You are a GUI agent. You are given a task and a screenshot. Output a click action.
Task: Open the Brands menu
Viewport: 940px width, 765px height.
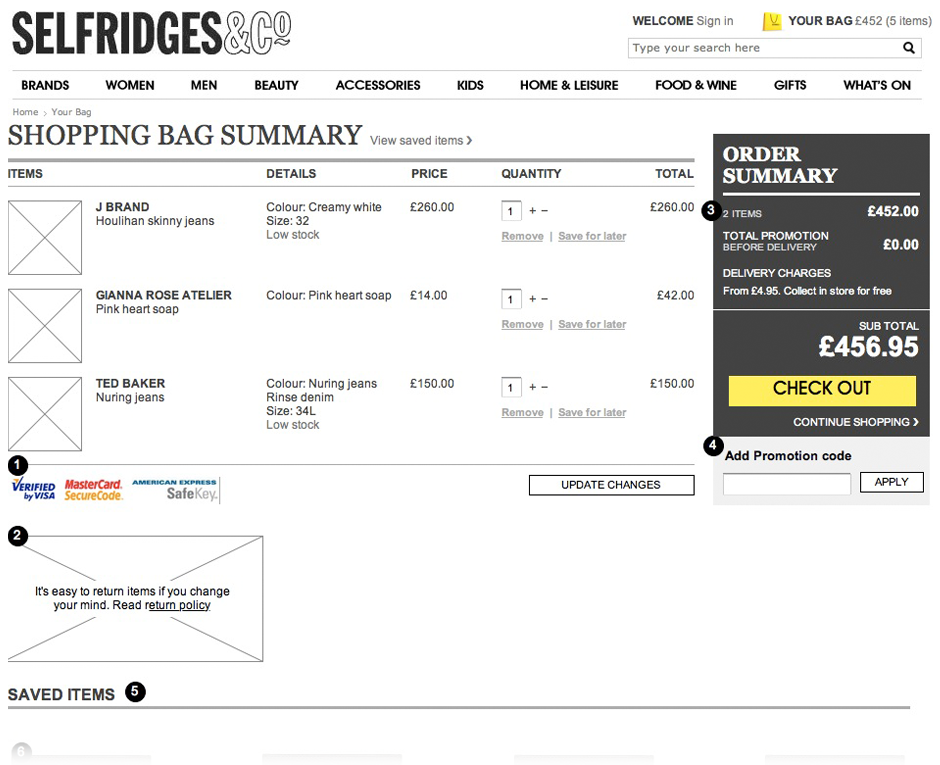tap(45, 85)
